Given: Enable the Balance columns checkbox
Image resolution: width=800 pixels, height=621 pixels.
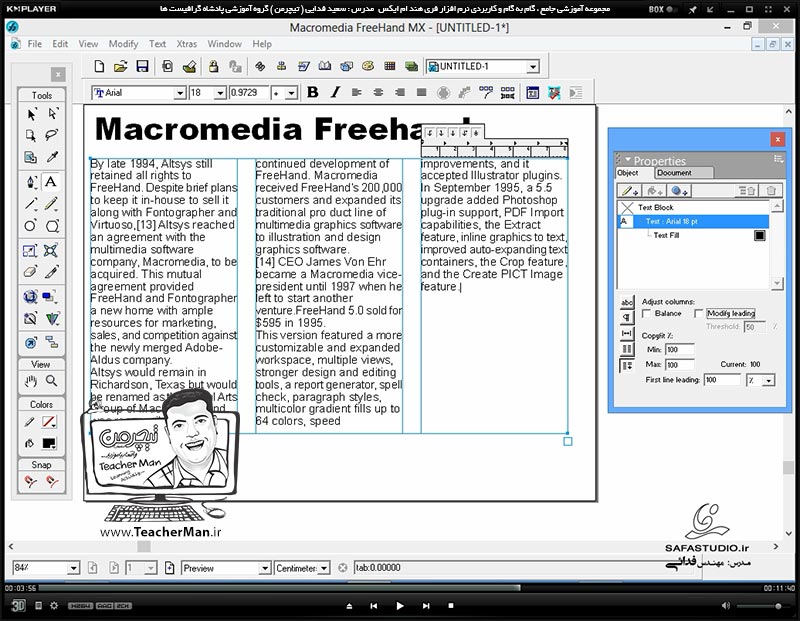Looking at the screenshot, I should coord(646,313).
